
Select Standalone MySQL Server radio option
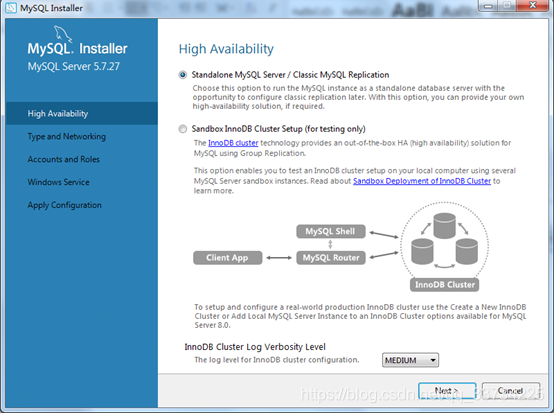tap(183, 75)
